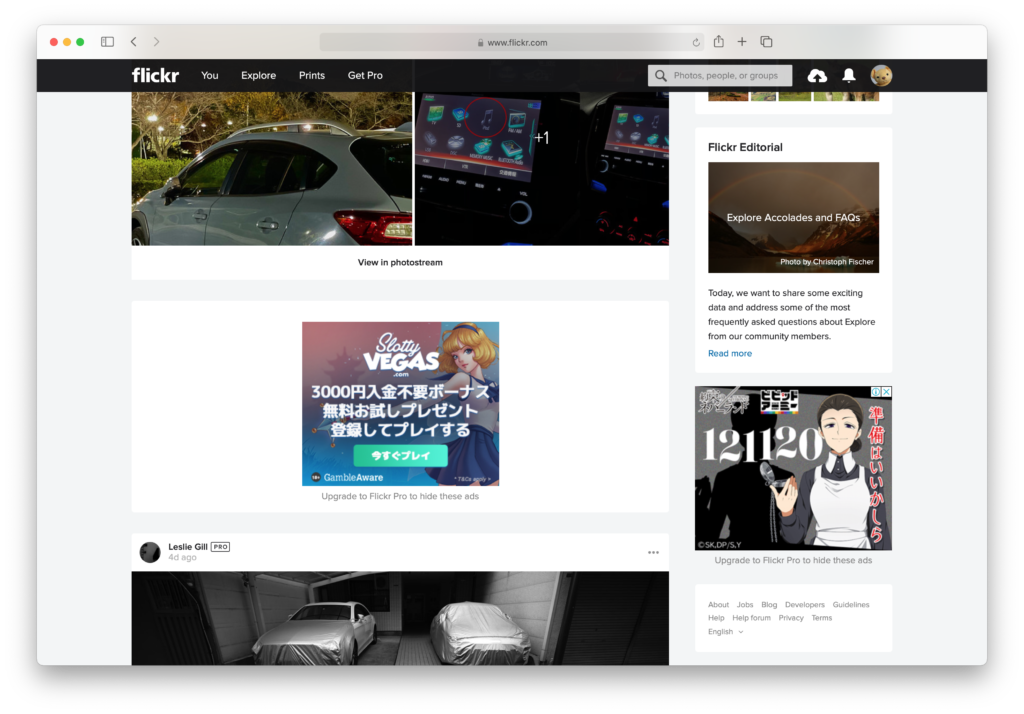
Task: Open the Explore menu
Action: [x=258, y=76]
